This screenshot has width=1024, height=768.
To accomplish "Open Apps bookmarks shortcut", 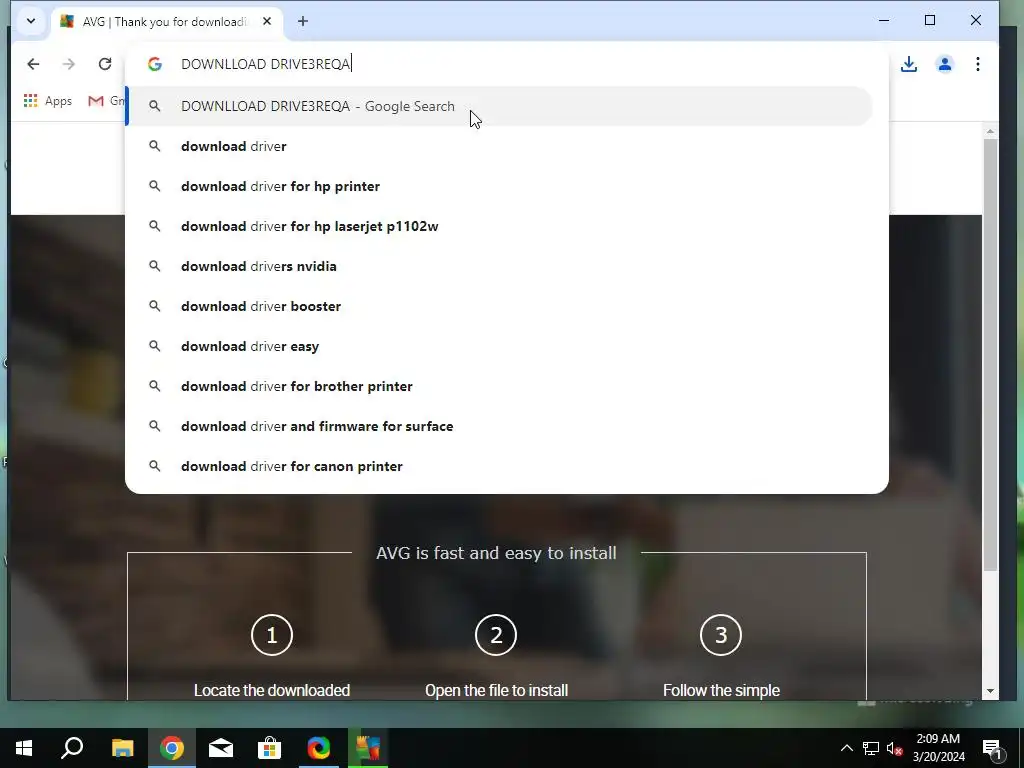I will point(48,101).
